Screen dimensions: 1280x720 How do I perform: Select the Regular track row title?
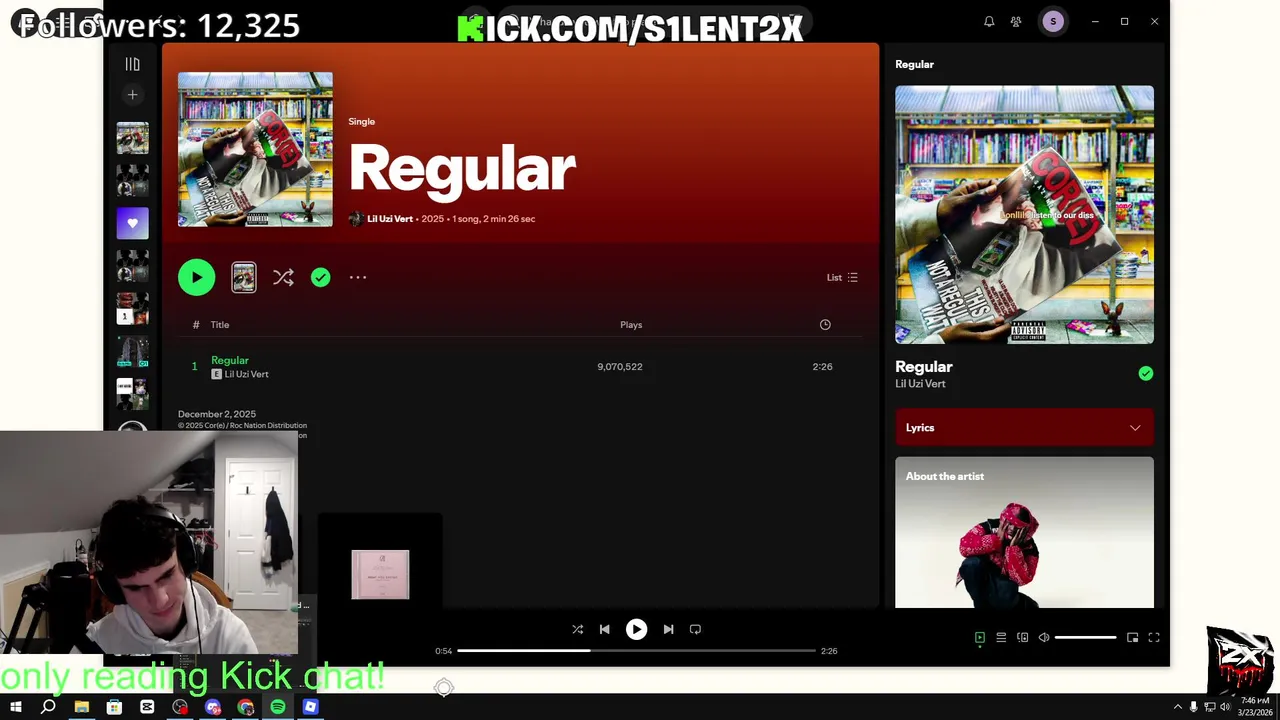click(x=230, y=360)
